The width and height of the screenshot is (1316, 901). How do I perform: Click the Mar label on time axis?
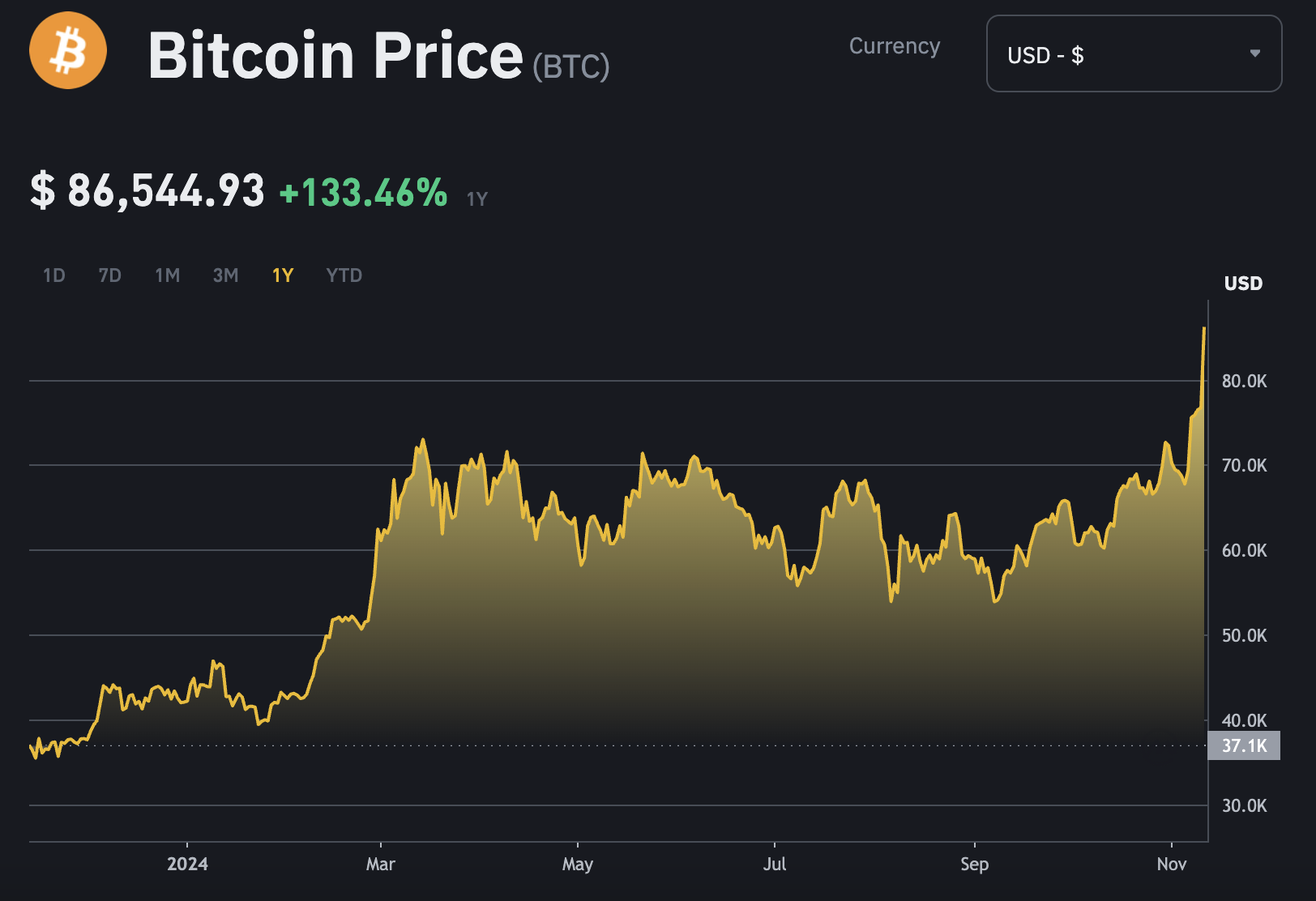pyautogui.click(x=380, y=864)
